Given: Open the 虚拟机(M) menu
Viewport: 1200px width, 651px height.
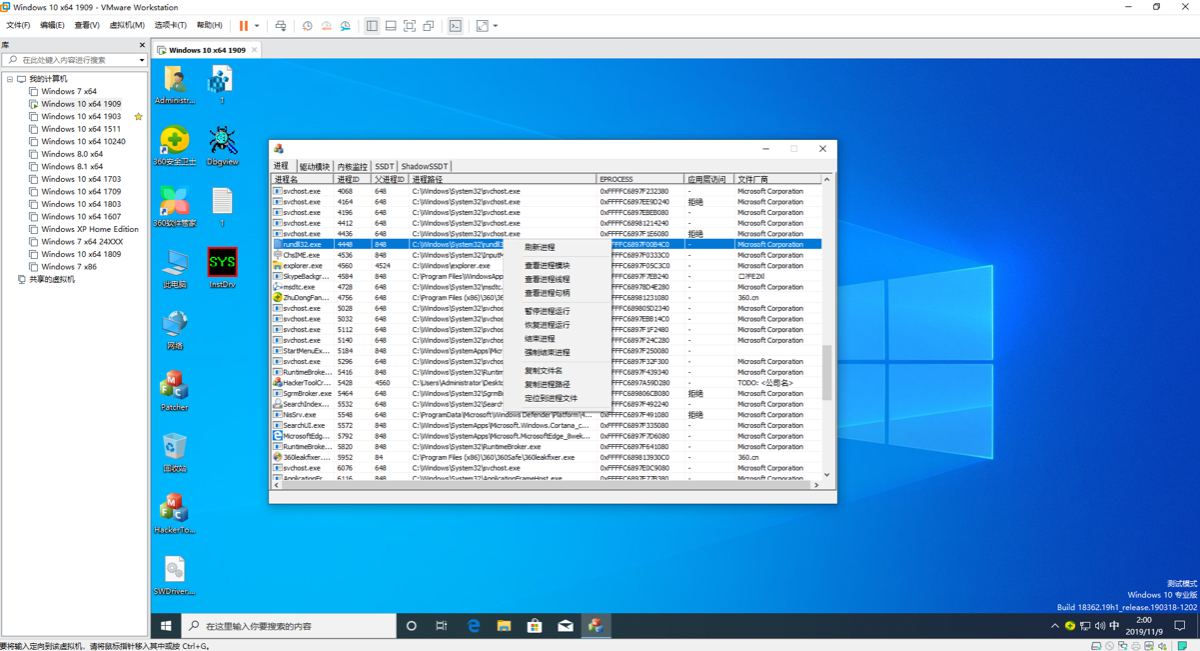Looking at the screenshot, I should 126,26.
